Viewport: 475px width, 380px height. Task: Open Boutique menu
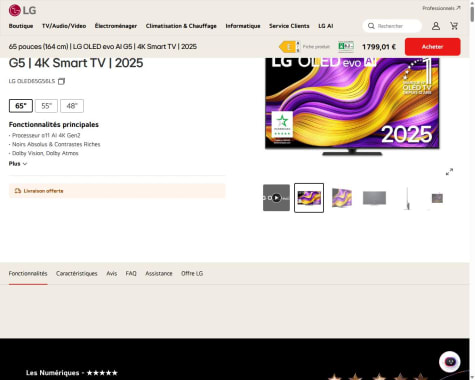[x=21, y=26]
